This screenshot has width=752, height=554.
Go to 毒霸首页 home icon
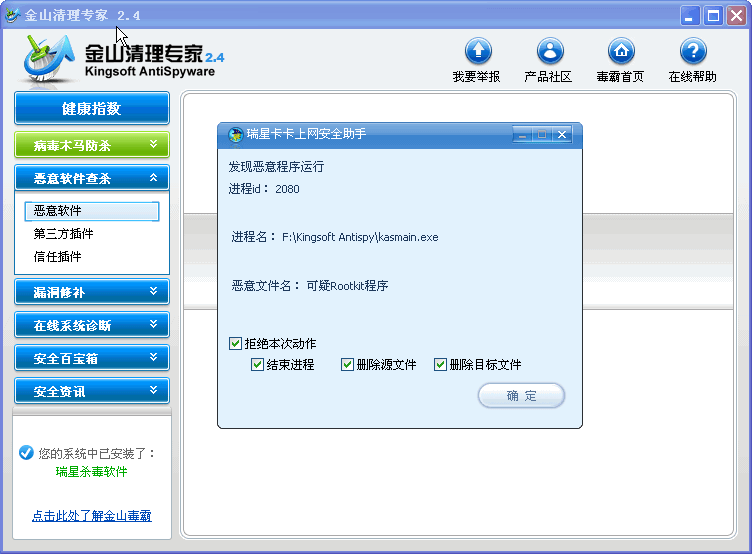621,51
